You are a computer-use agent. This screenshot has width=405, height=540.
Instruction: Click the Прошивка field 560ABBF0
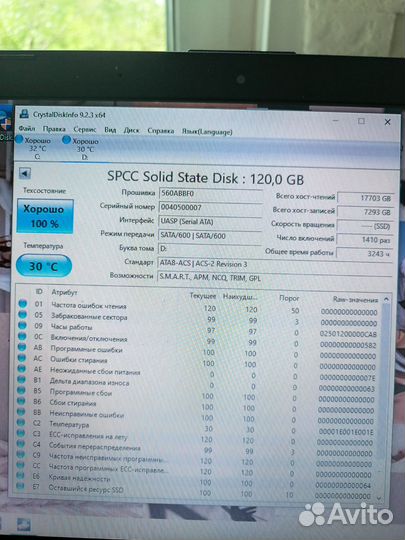[x=210, y=194]
